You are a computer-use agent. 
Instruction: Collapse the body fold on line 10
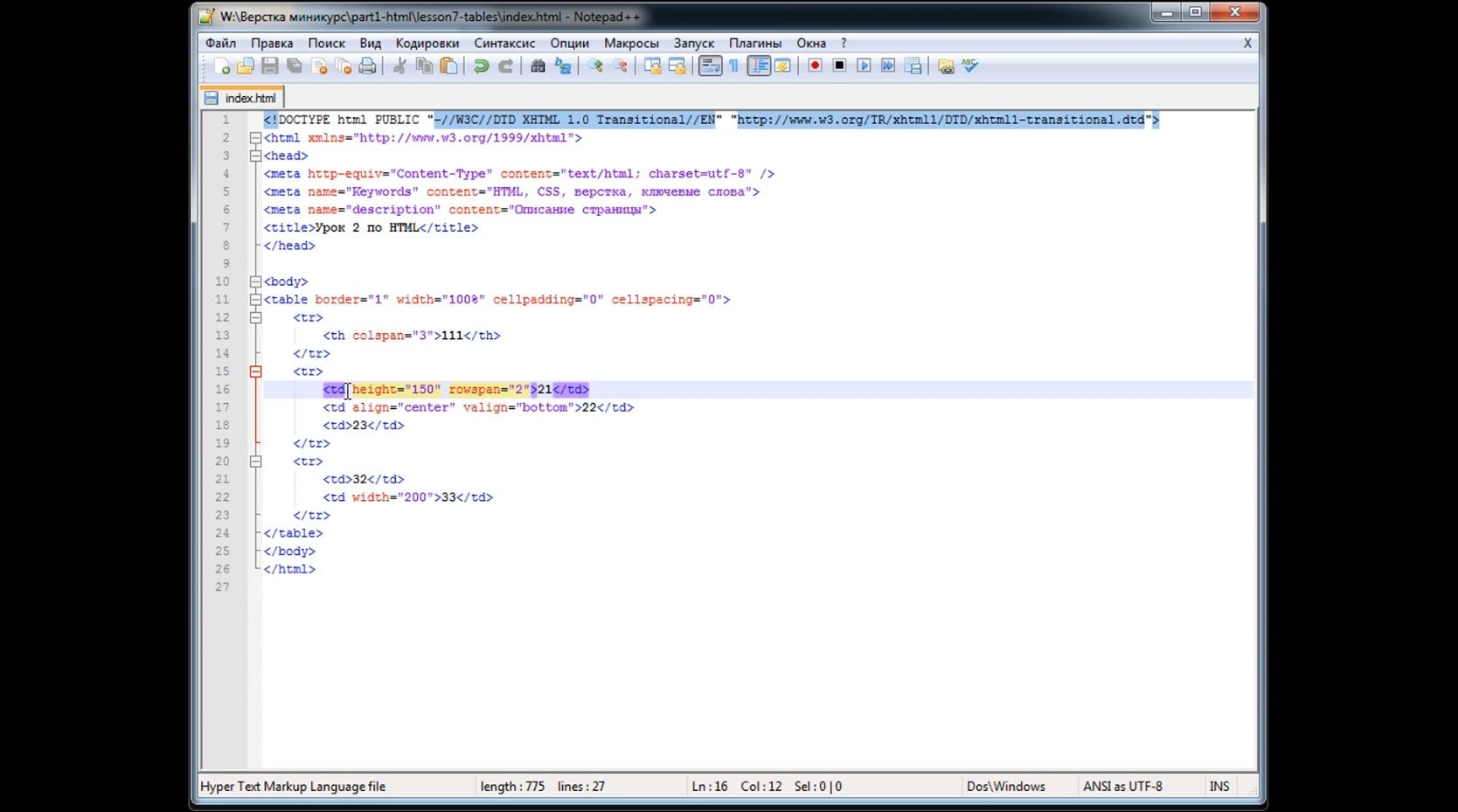pos(255,281)
